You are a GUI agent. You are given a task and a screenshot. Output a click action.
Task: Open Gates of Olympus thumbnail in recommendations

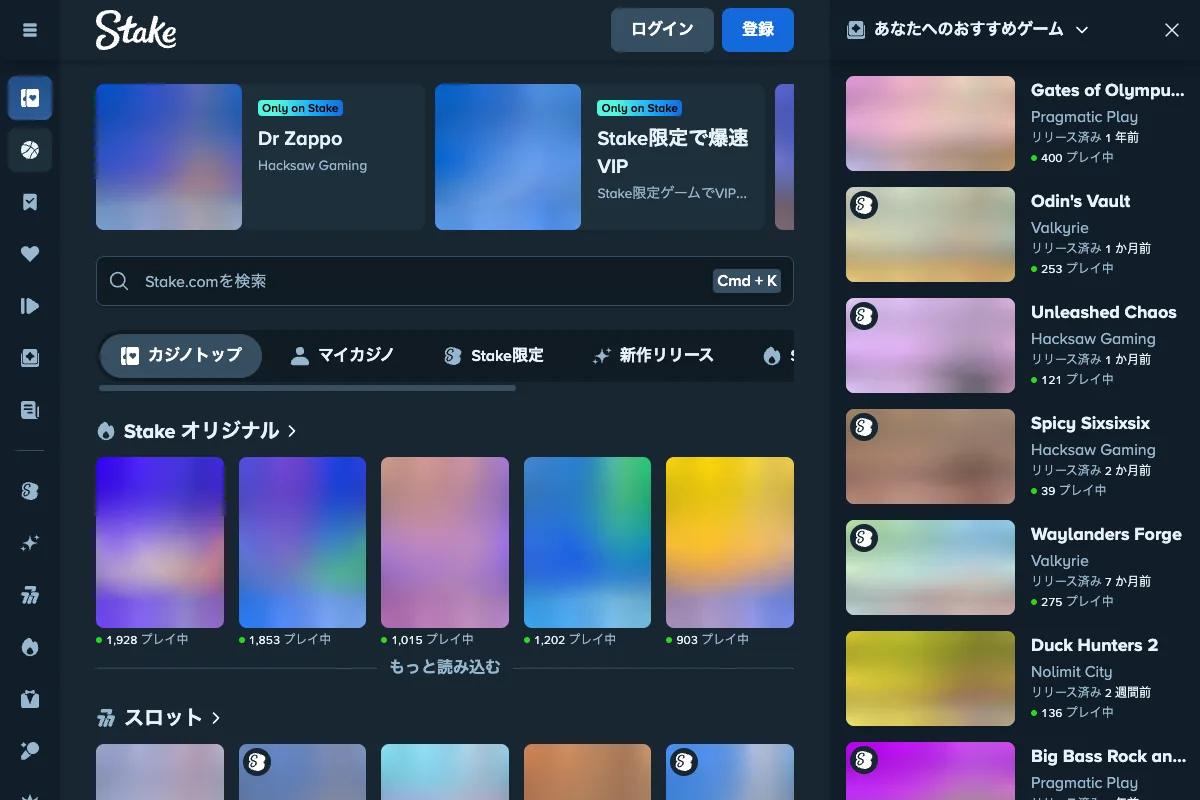930,123
